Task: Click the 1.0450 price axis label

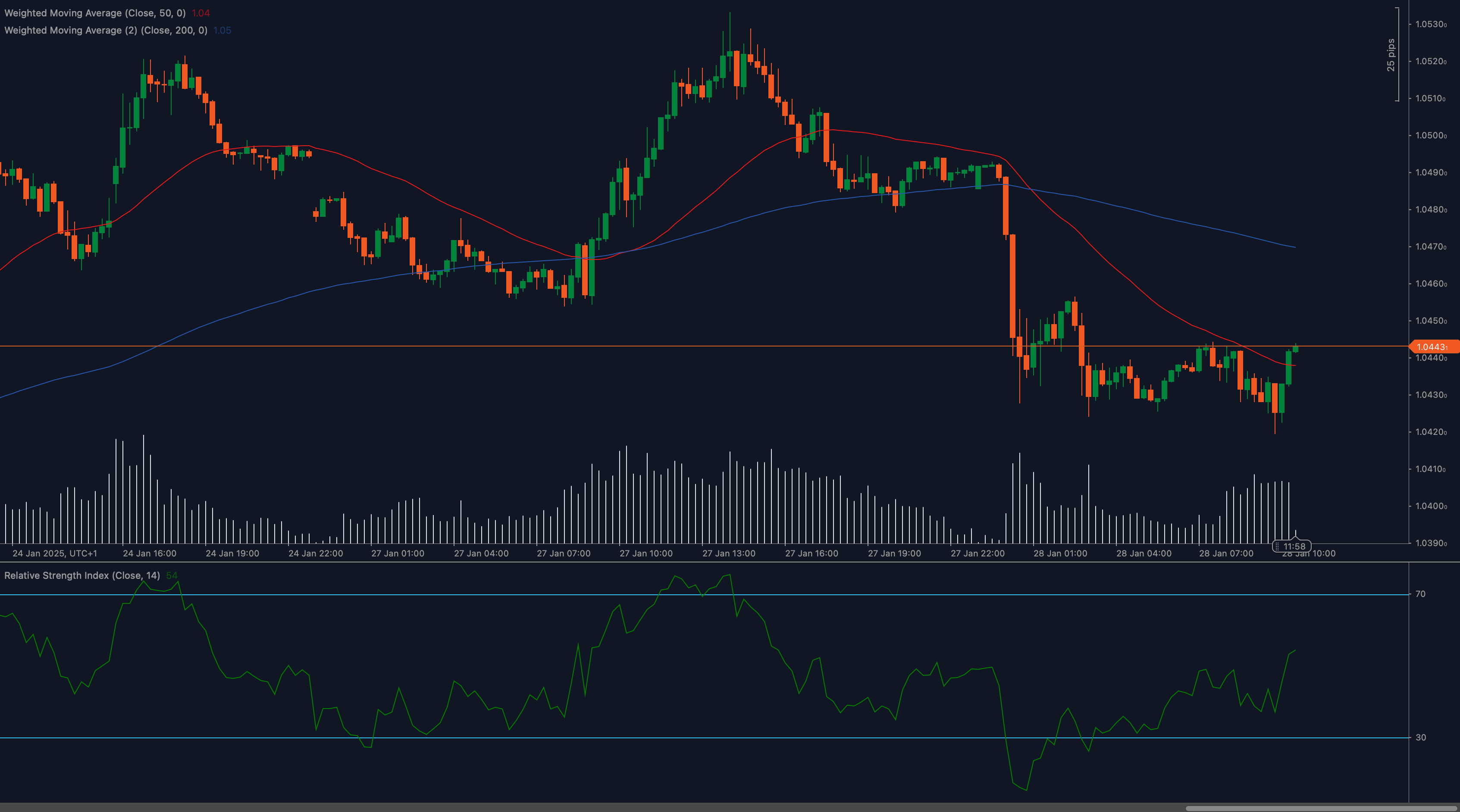Action: click(x=1431, y=321)
